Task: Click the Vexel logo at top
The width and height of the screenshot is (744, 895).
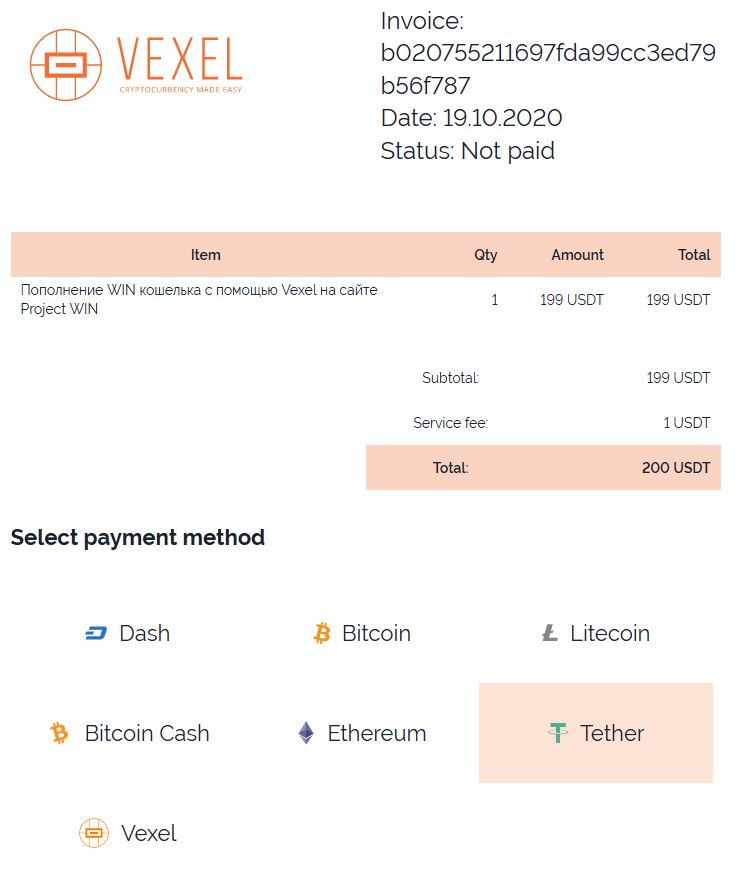Action: 136,65
